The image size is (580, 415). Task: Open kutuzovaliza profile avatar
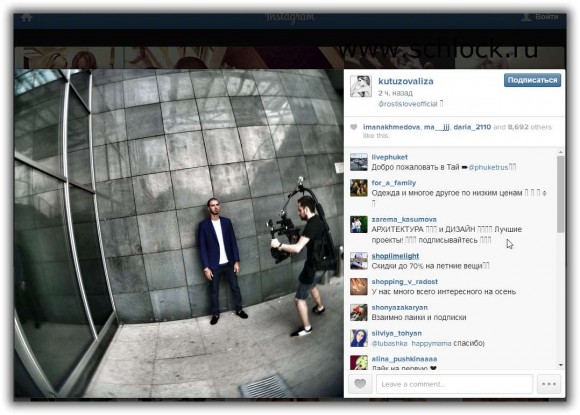click(361, 86)
